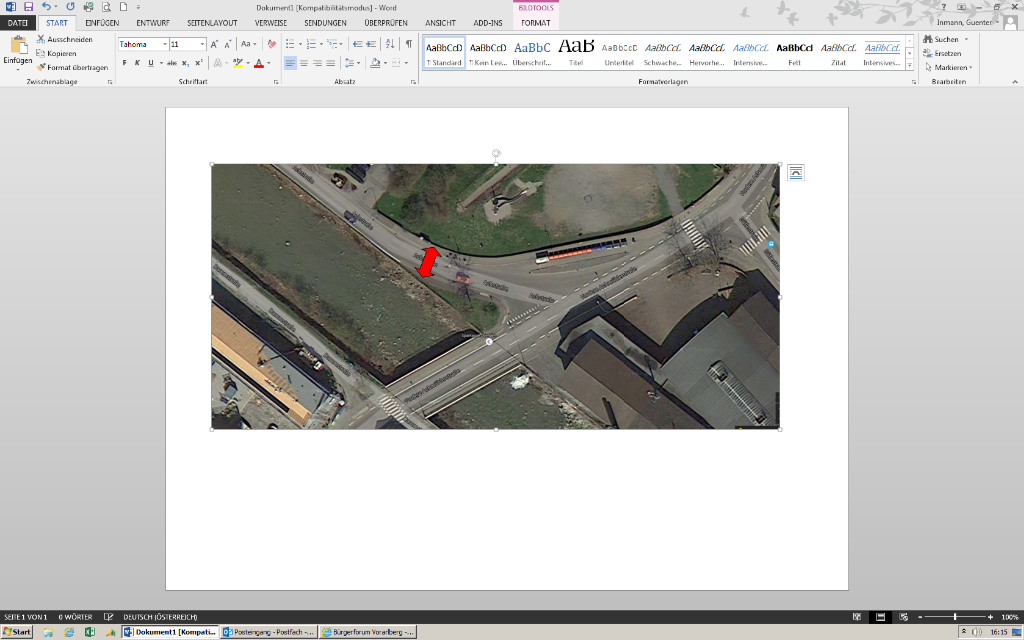Switch to ANSICHT tab
This screenshot has width=1024, height=640.
click(440, 23)
